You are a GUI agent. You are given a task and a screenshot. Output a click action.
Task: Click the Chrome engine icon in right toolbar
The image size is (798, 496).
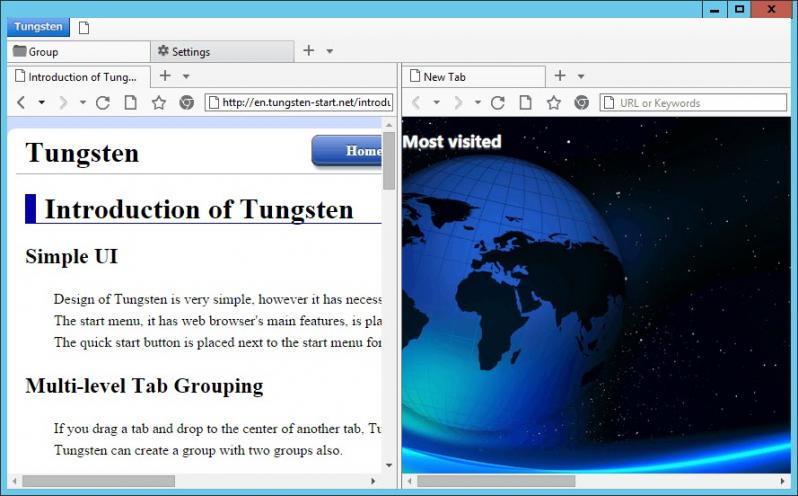582,103
